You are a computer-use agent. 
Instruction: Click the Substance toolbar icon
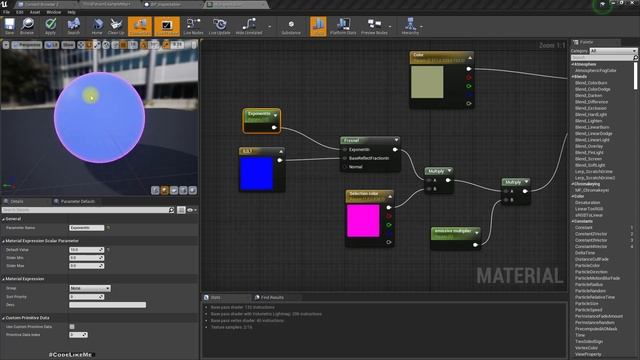[x=291, y=26]
